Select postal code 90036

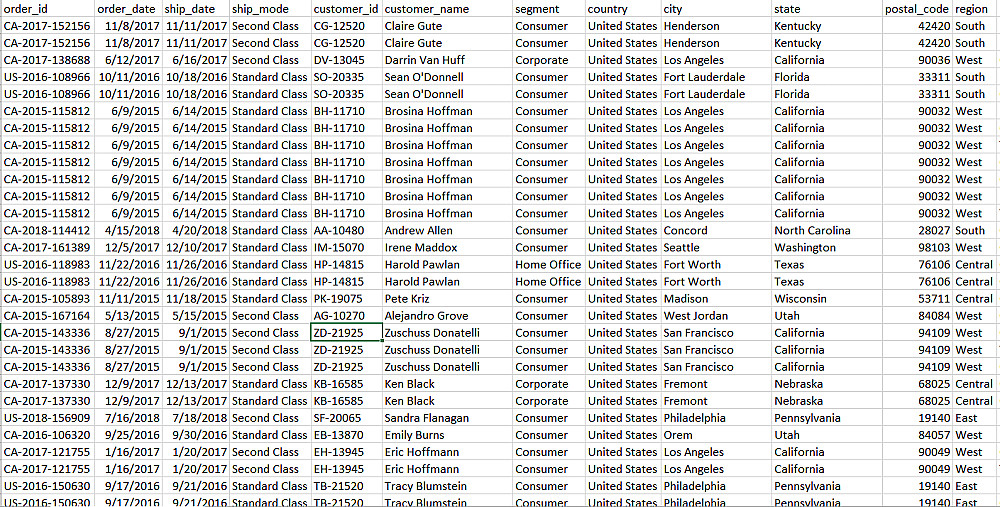click(x=918, y=60)
